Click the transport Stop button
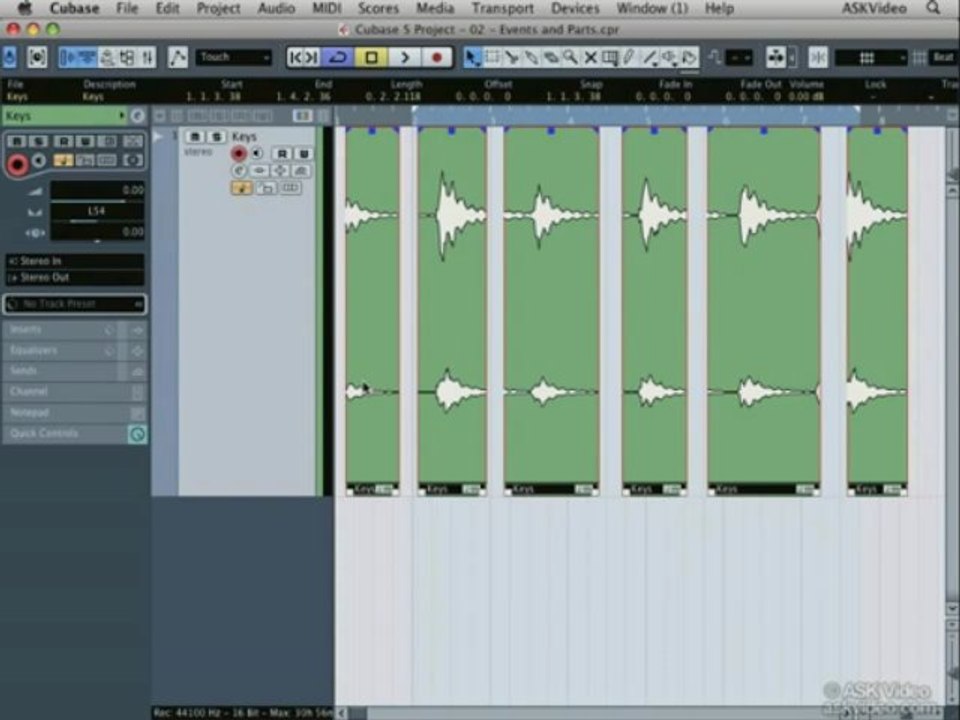 (371, 58)
